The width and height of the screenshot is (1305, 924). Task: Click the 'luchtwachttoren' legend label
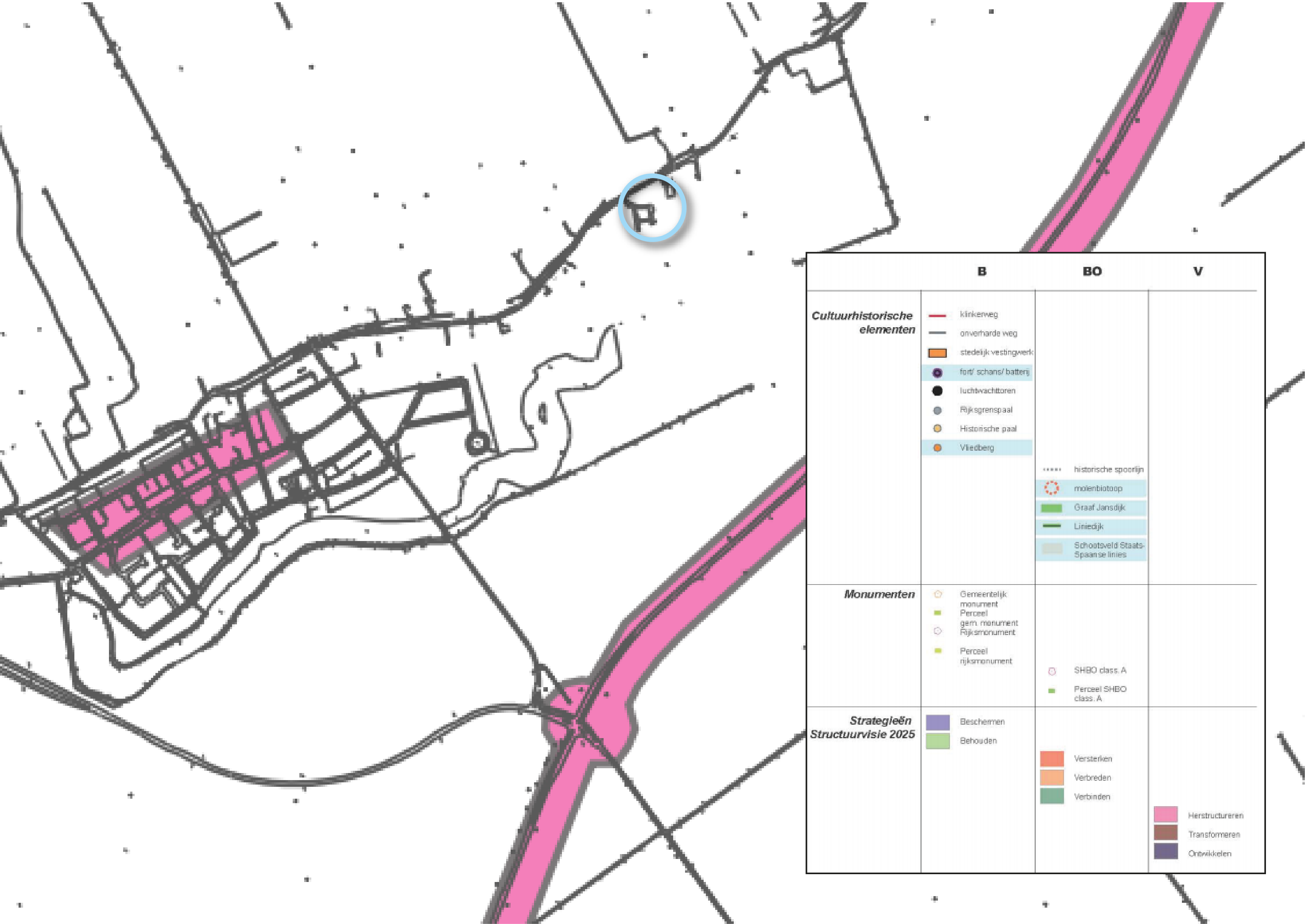pyautogui.click(x=987, y=391)
